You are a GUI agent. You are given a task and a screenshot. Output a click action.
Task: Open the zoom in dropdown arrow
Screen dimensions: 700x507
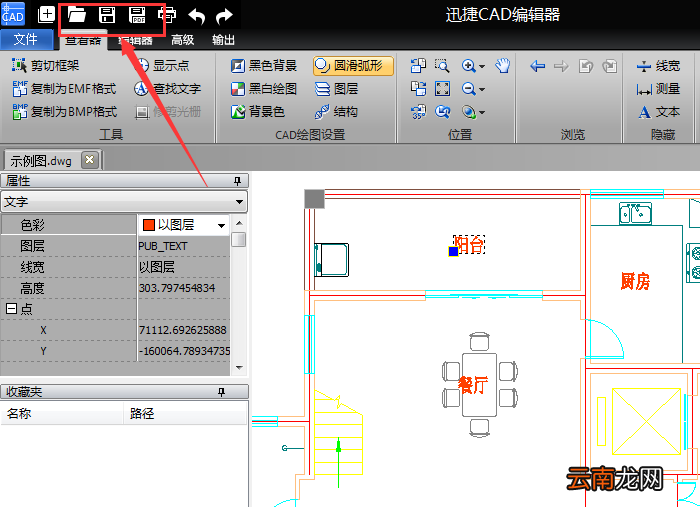(482, 66)
